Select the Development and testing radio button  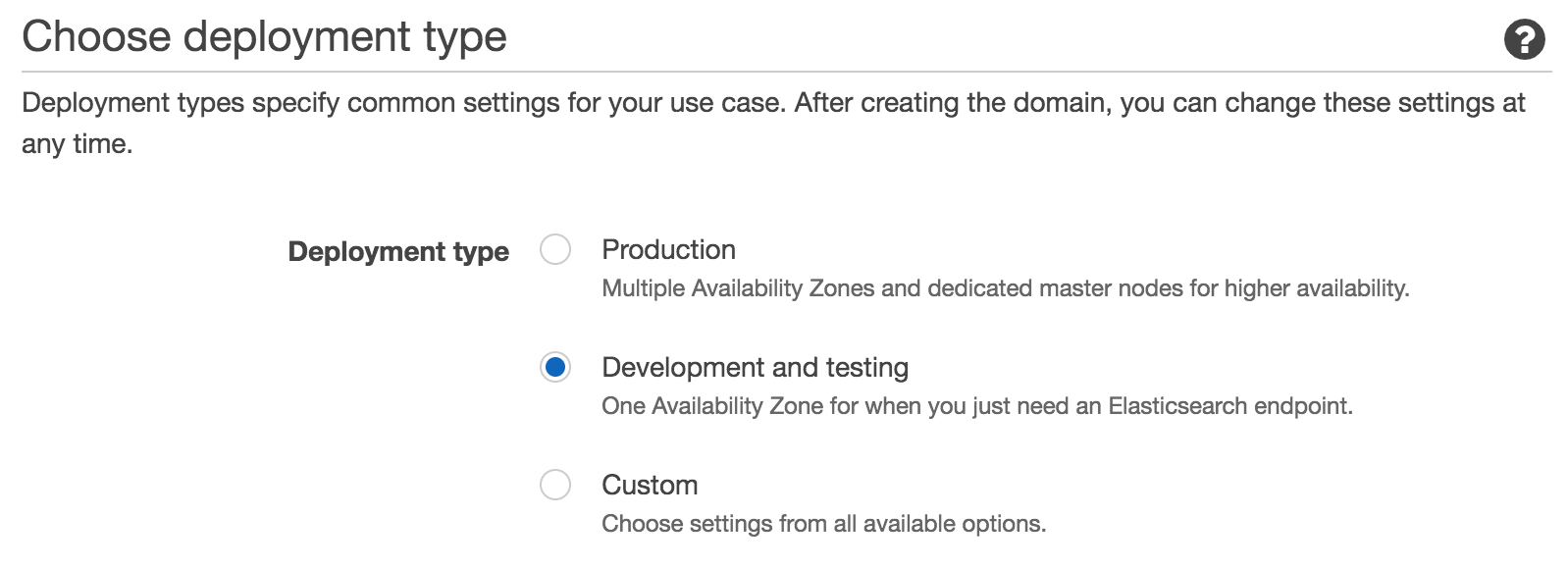(x=555, y=368)
